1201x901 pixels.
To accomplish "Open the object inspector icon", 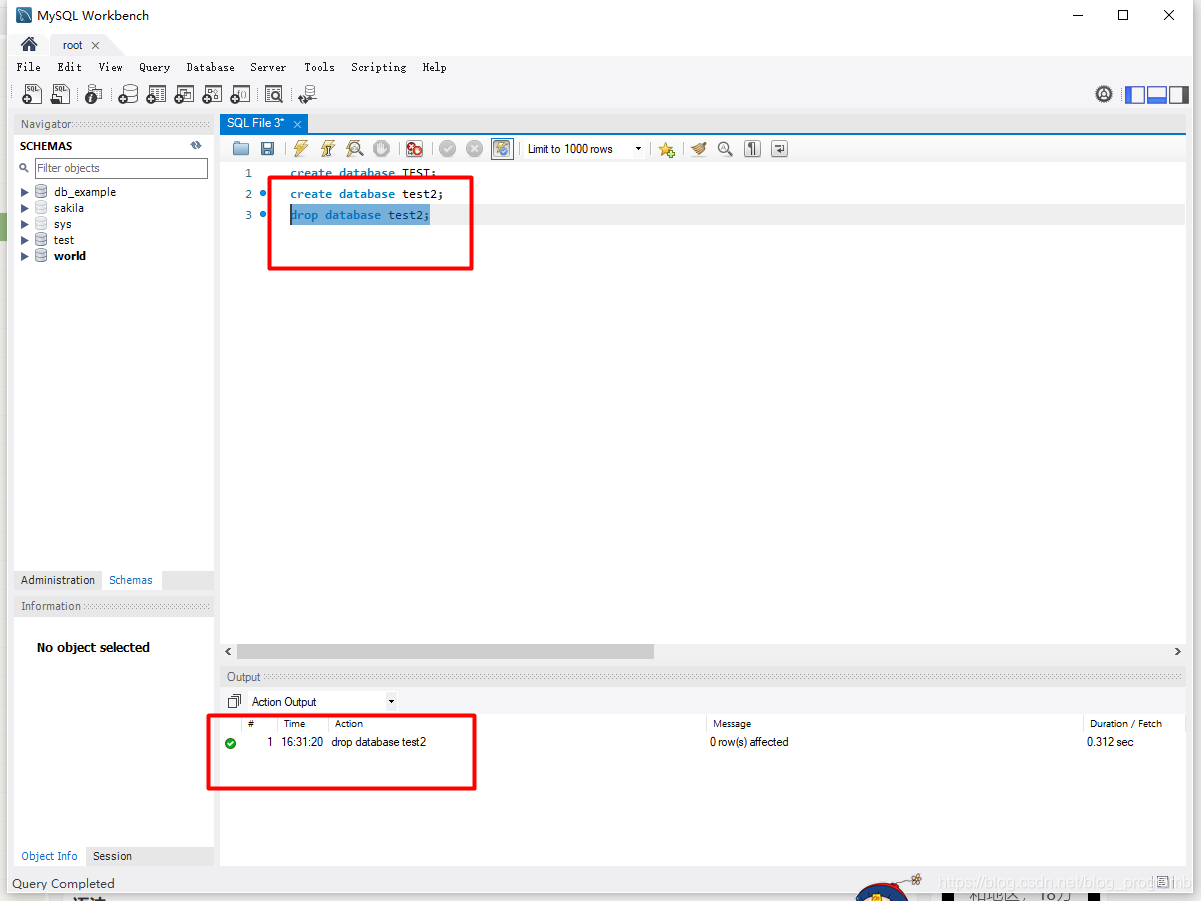I will (94, 94).
